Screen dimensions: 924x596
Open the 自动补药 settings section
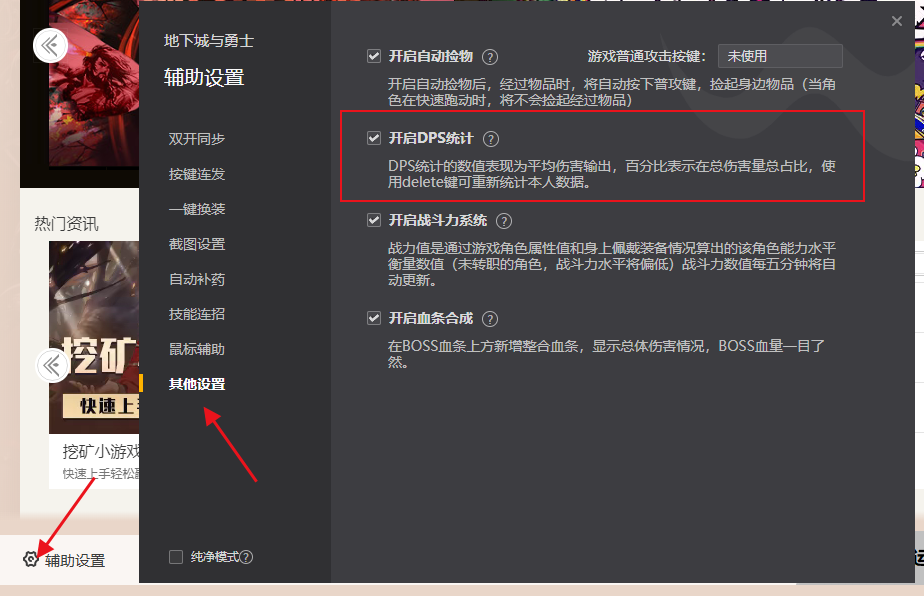coord(197,279)
